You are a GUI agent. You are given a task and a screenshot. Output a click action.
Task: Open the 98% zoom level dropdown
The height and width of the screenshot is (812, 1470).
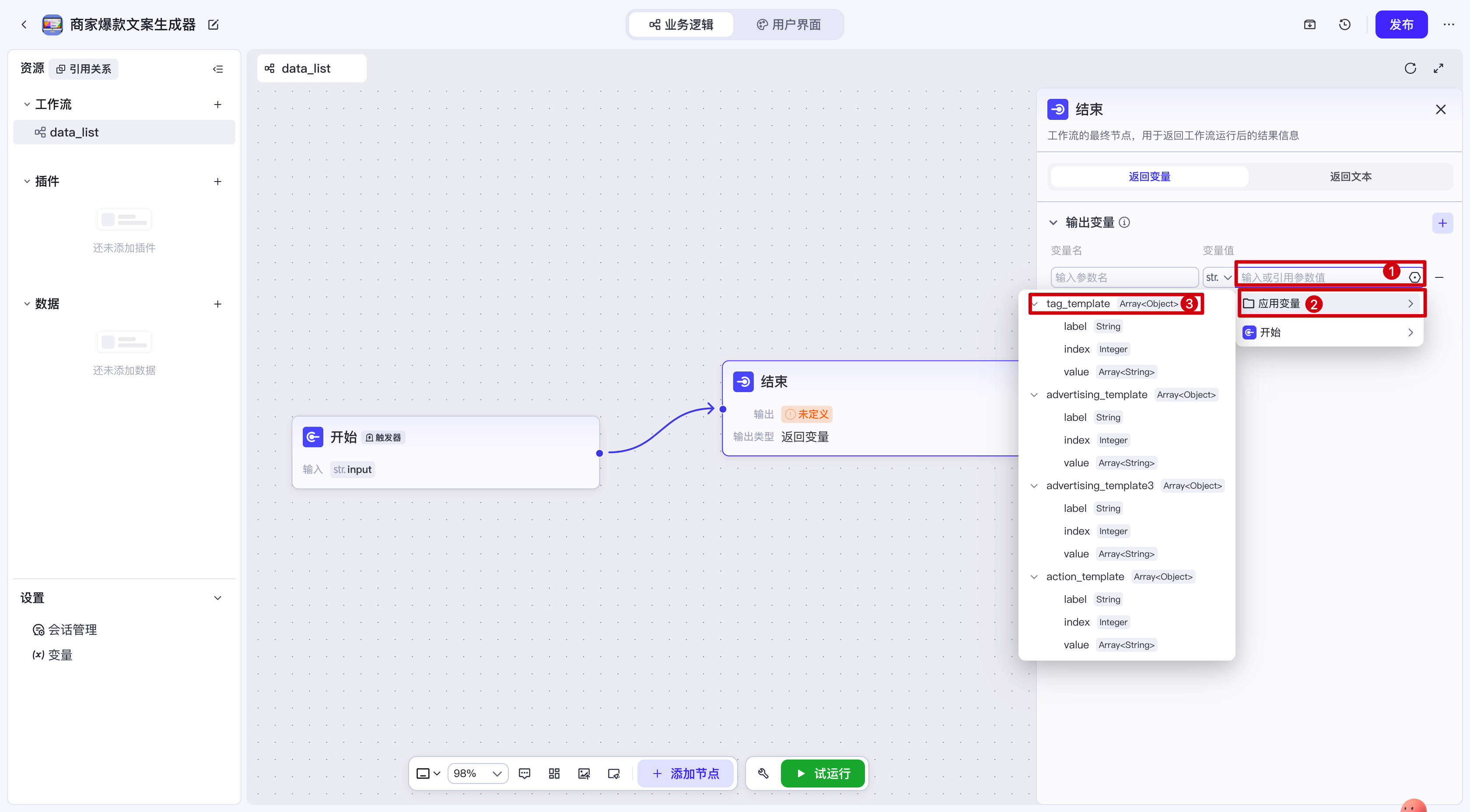[x=478, y=774]
